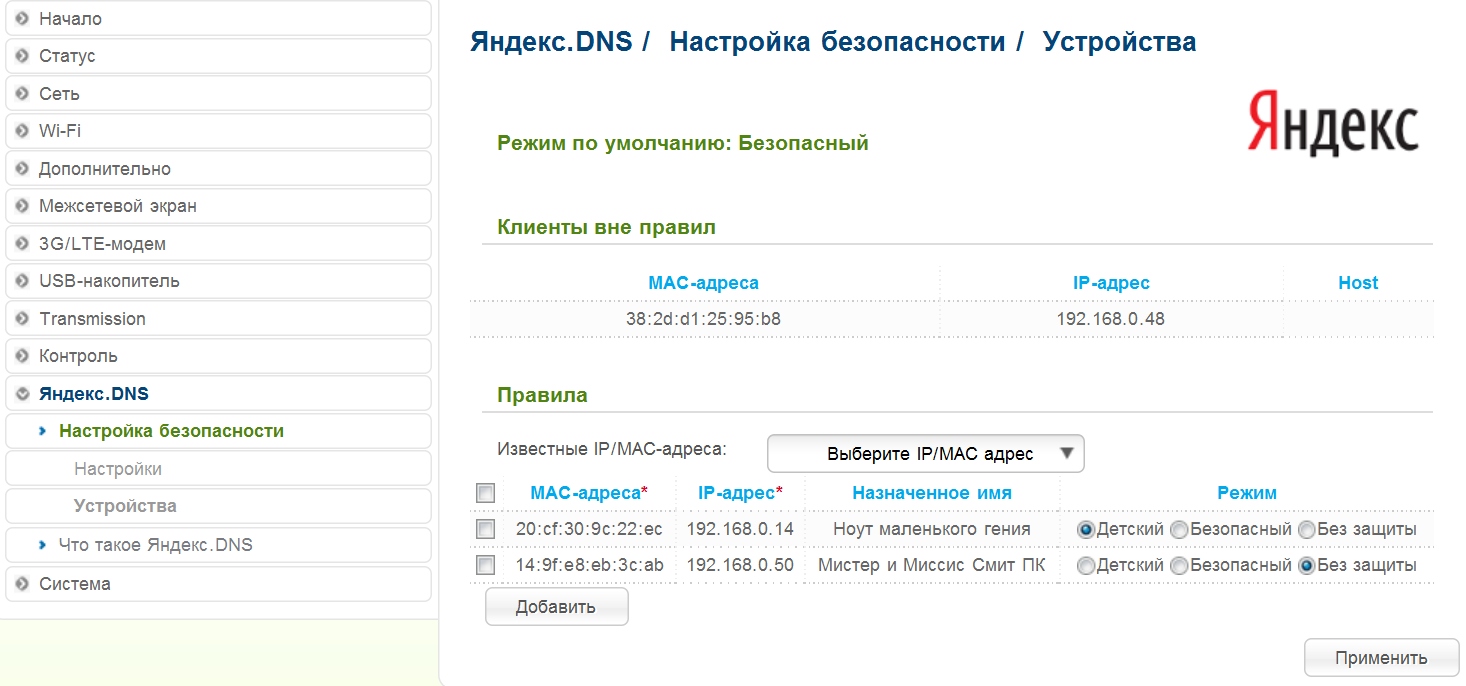Open the Выберите IP/MAC адрес dropdown
The image size is (1466, 686).
click(x=925, y=453)
